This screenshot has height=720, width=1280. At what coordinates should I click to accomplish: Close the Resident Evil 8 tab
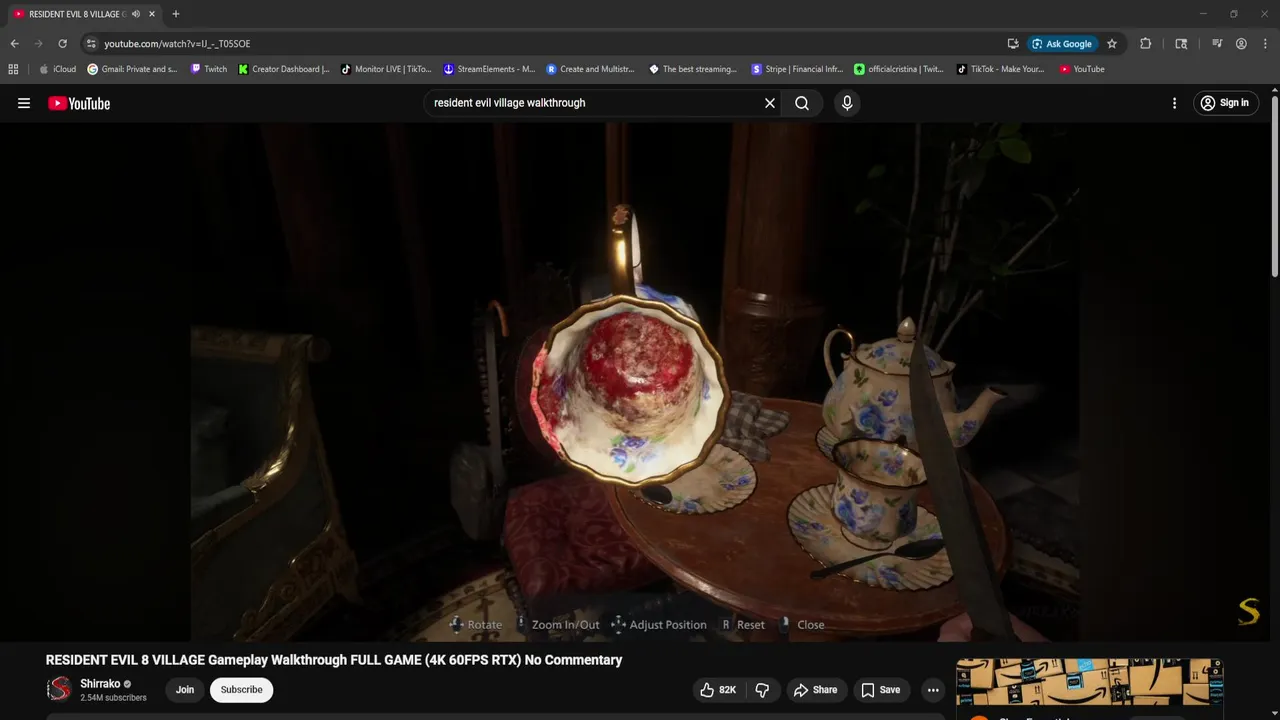[x=152, y=14]
